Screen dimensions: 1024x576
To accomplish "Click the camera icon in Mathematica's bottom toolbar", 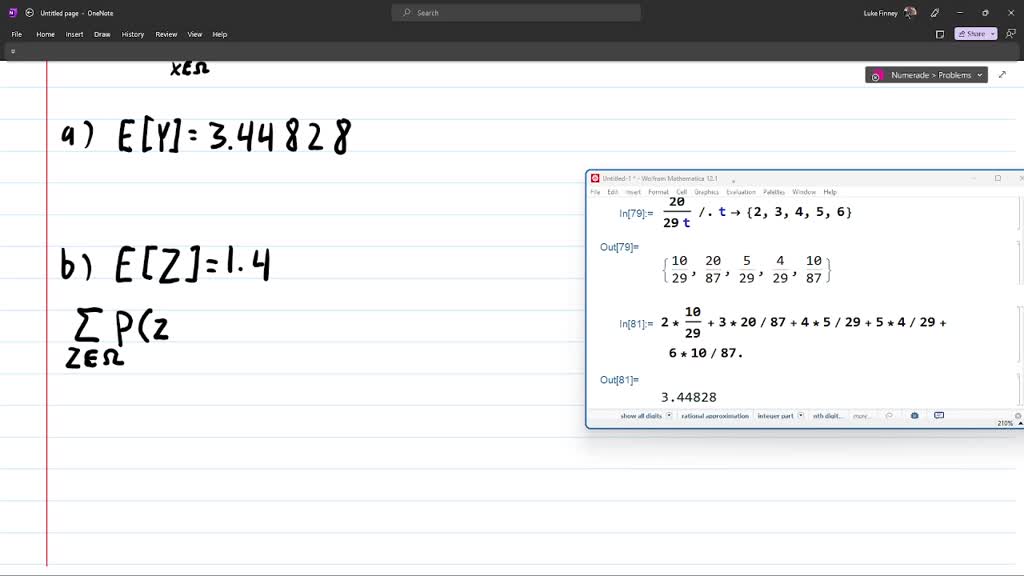I will [914, 415].
